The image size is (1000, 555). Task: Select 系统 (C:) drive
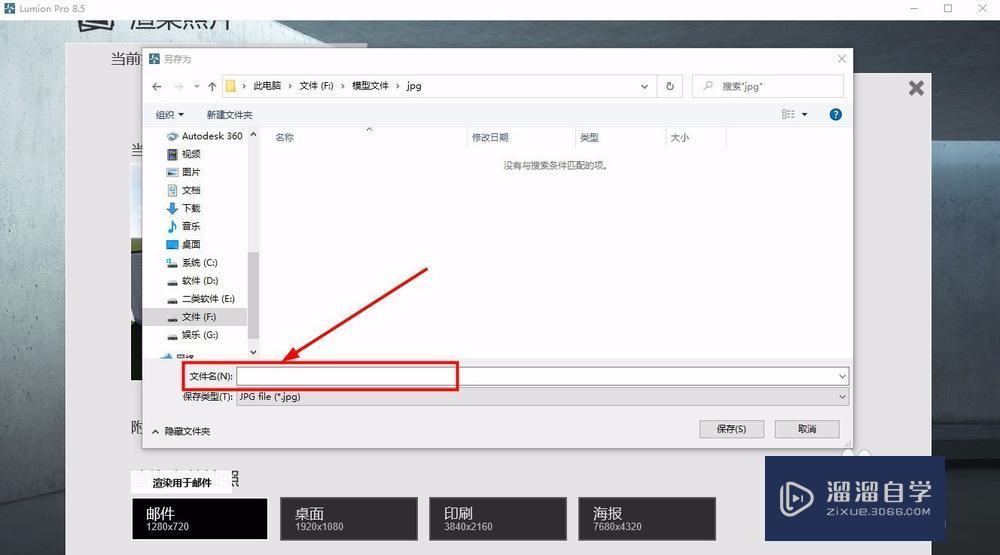click(193, 262)
